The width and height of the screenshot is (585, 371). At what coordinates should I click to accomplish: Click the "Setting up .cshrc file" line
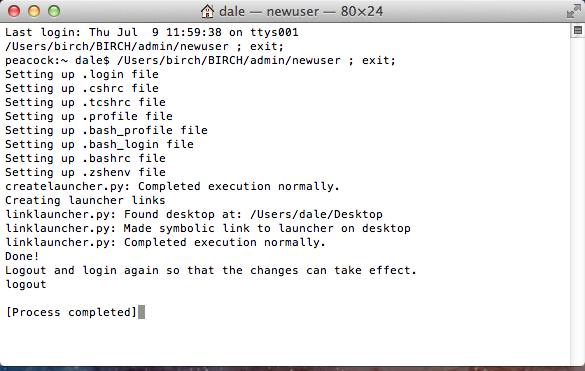pyautogui.click(x=82, y=88)
